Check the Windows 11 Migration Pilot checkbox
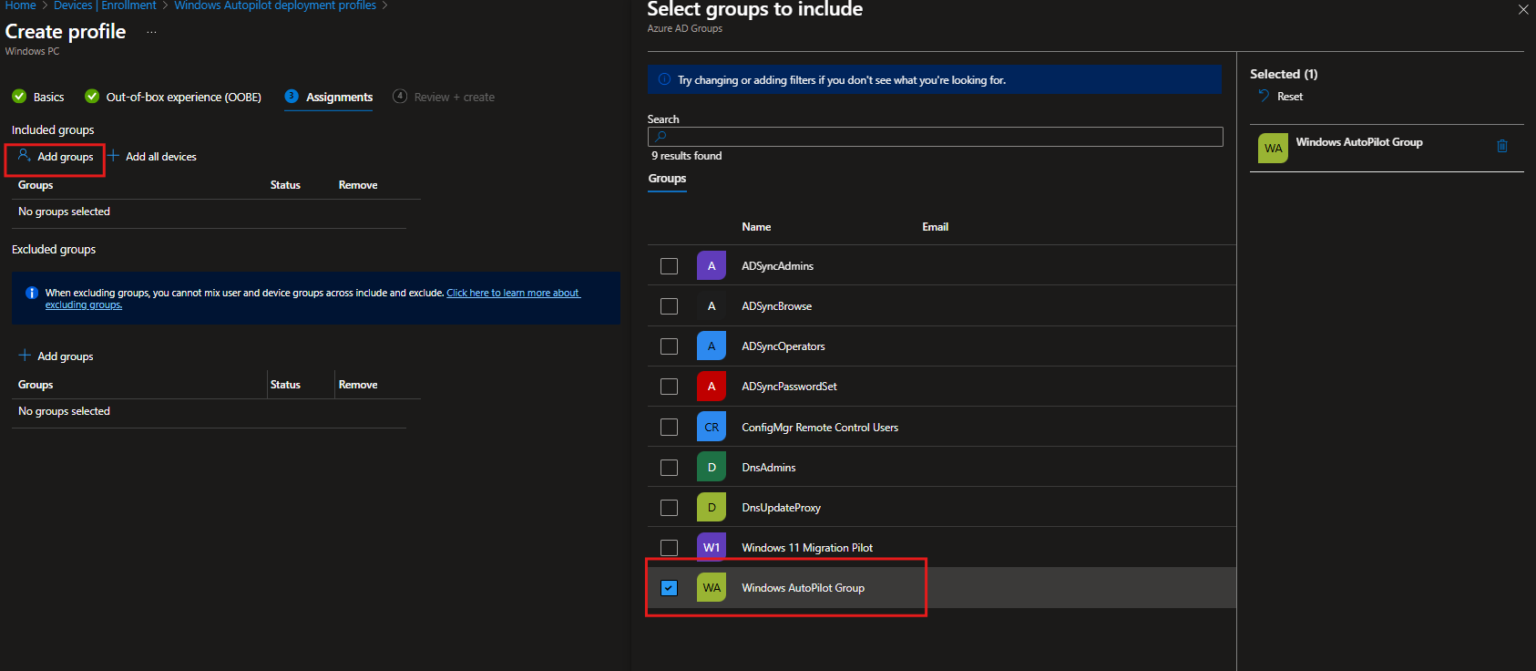This screenshot has height=671, width=1536. pyautogui.click(x=668, y=547)
